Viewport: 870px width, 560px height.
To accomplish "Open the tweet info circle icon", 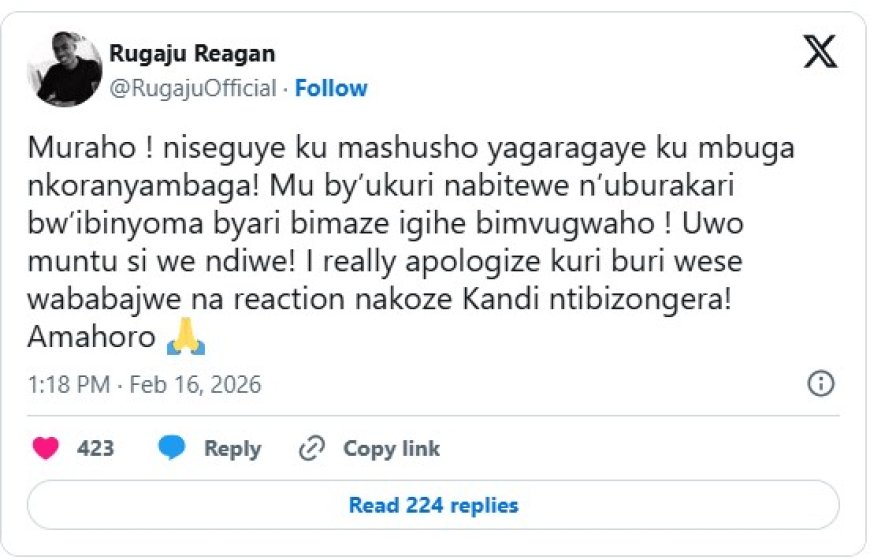I will [x=820, y=384].
